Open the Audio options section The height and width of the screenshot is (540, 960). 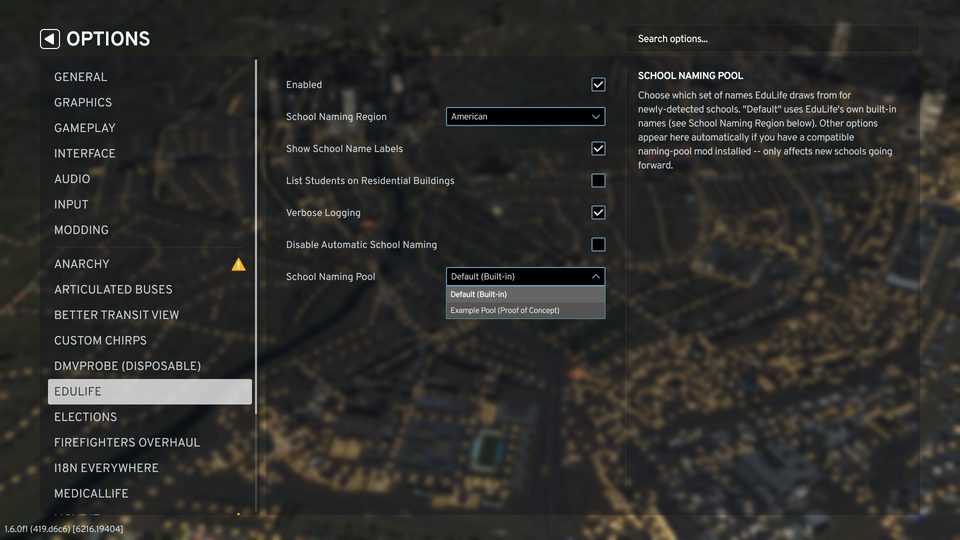[x=149, y=179]
